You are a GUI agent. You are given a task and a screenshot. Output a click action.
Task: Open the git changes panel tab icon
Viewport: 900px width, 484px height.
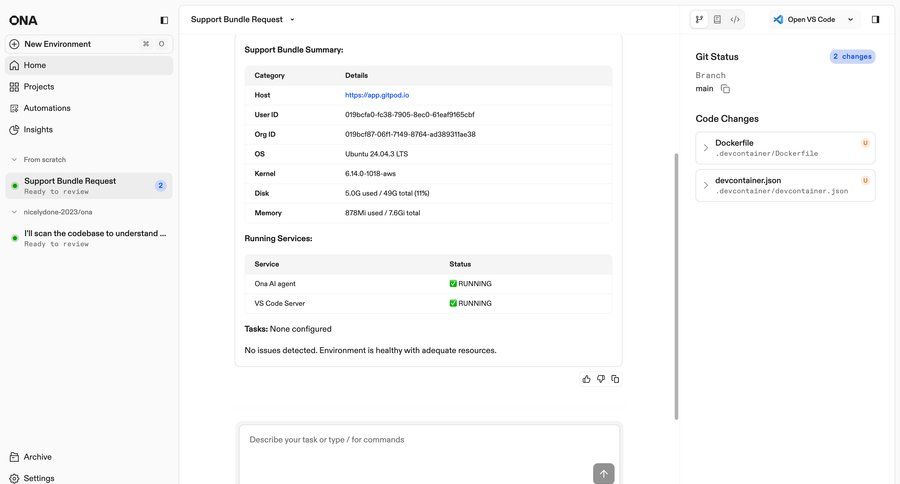[x=700, y=19]
